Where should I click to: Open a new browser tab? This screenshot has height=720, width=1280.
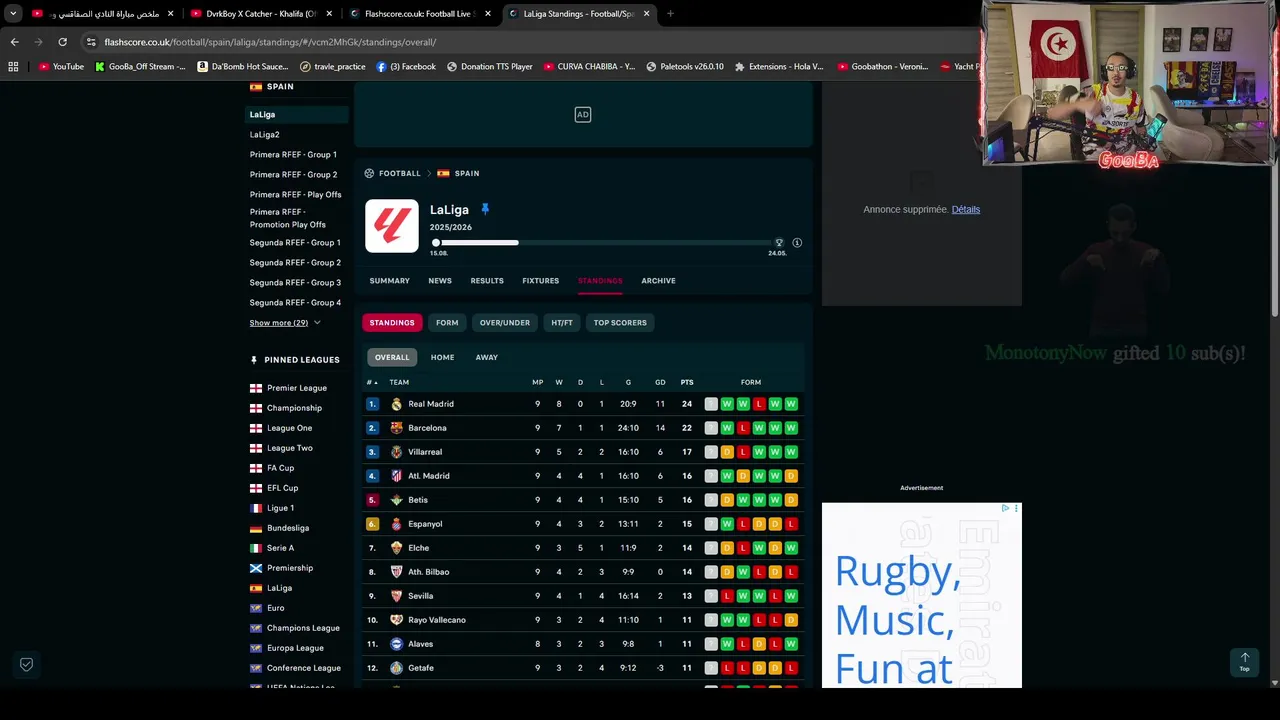tap(670, 14)
